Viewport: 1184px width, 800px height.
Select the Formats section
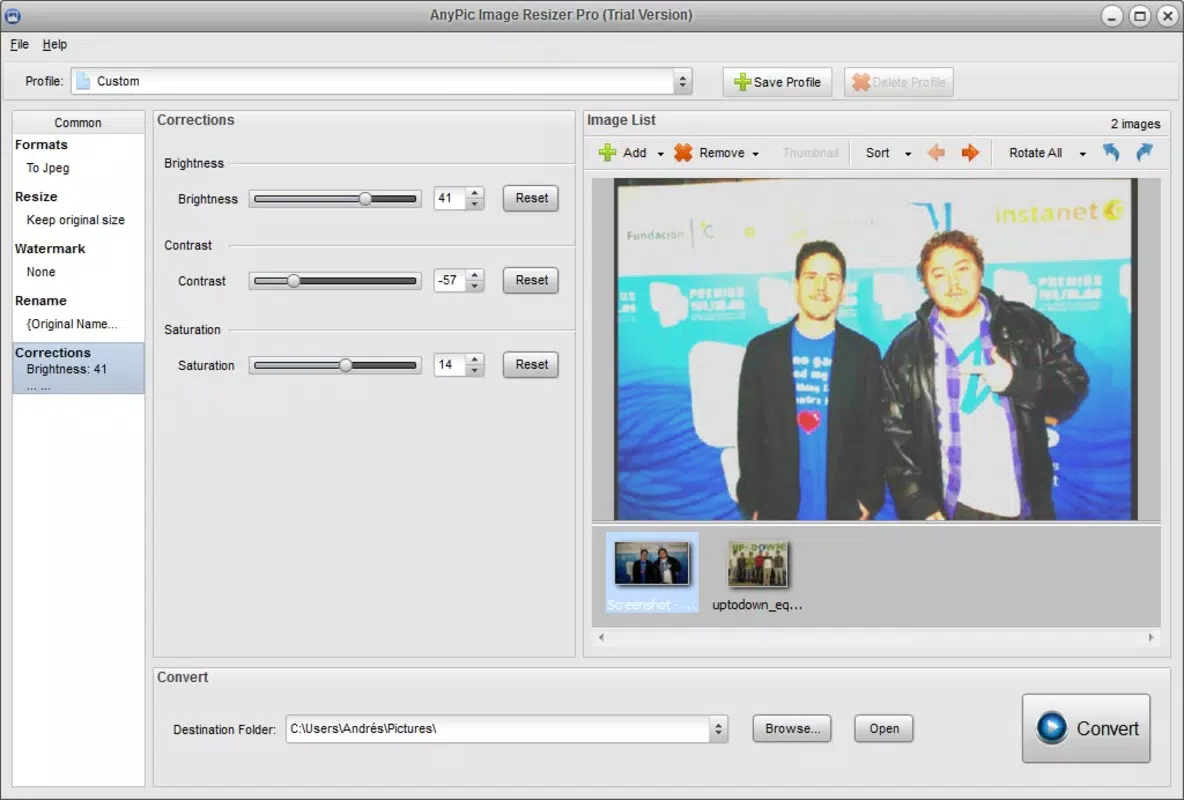click(x=41, y=144)
